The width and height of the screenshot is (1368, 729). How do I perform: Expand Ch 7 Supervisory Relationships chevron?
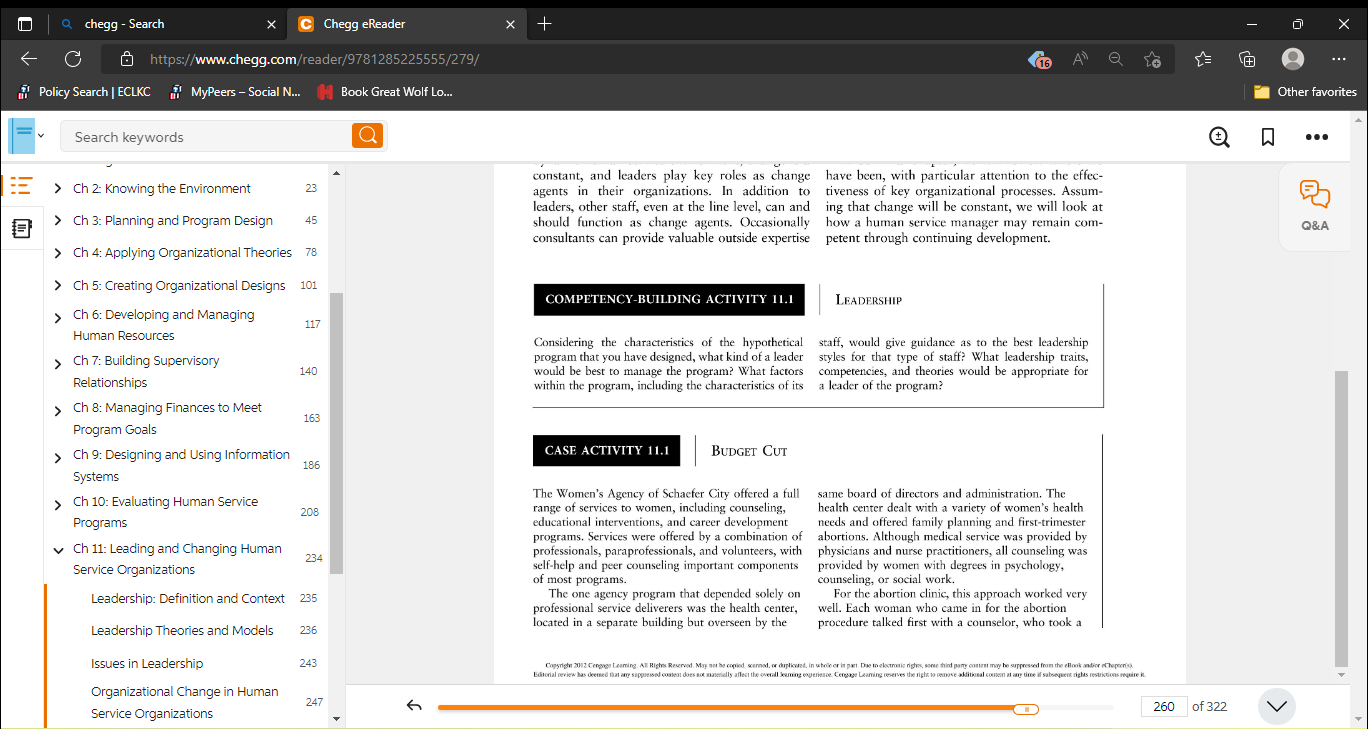(58, 364)
